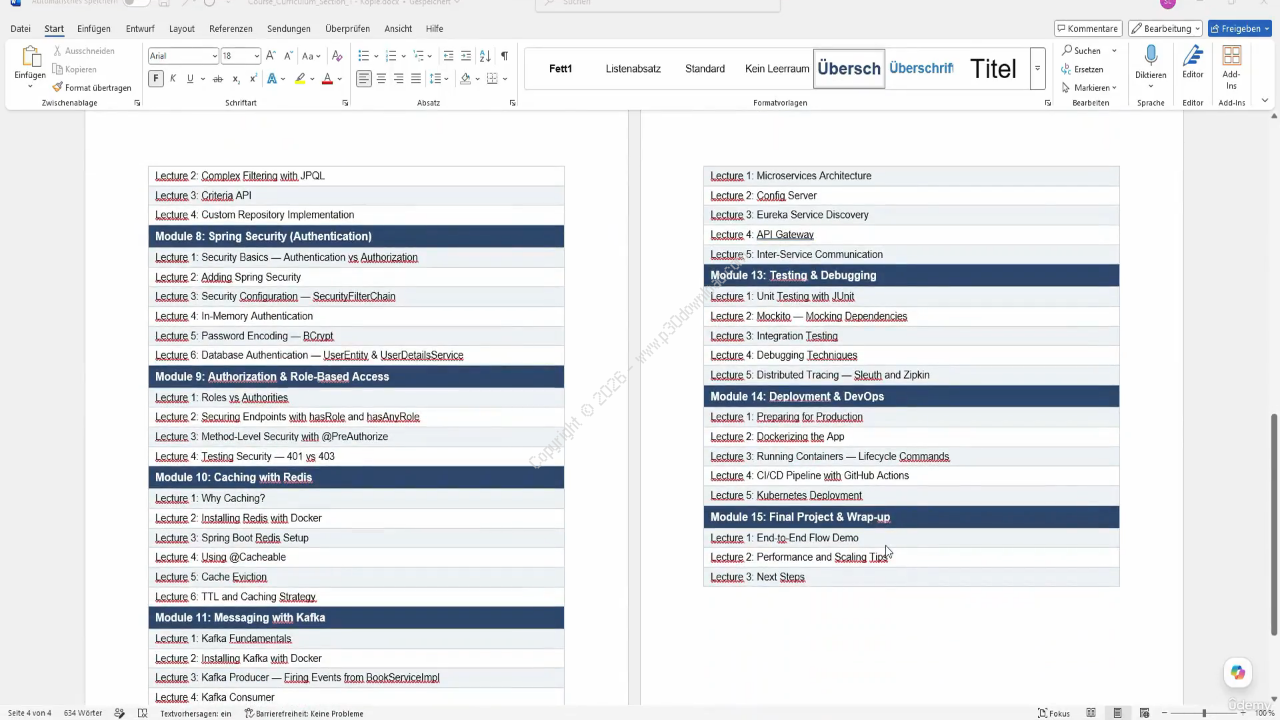
Task: Click the Freigeben share button
Action: coord(1240,29)
